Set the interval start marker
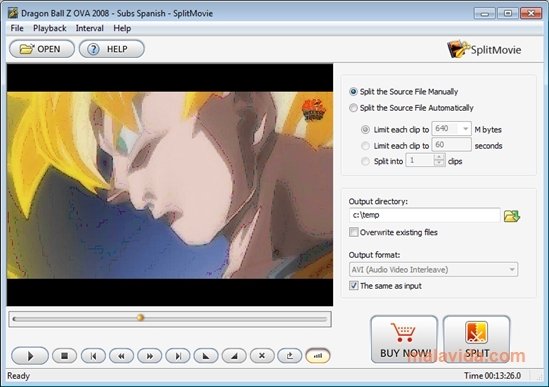549x387 pixels. coord(206,356)
